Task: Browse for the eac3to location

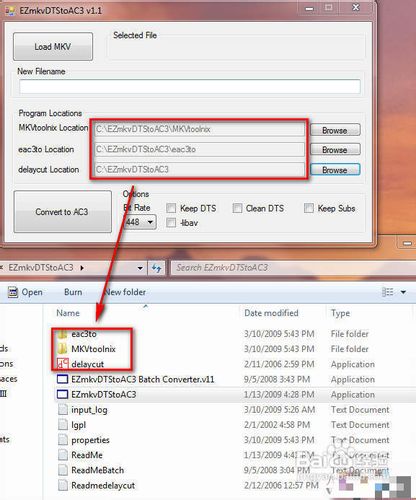Action: click(x=335, y=150)
